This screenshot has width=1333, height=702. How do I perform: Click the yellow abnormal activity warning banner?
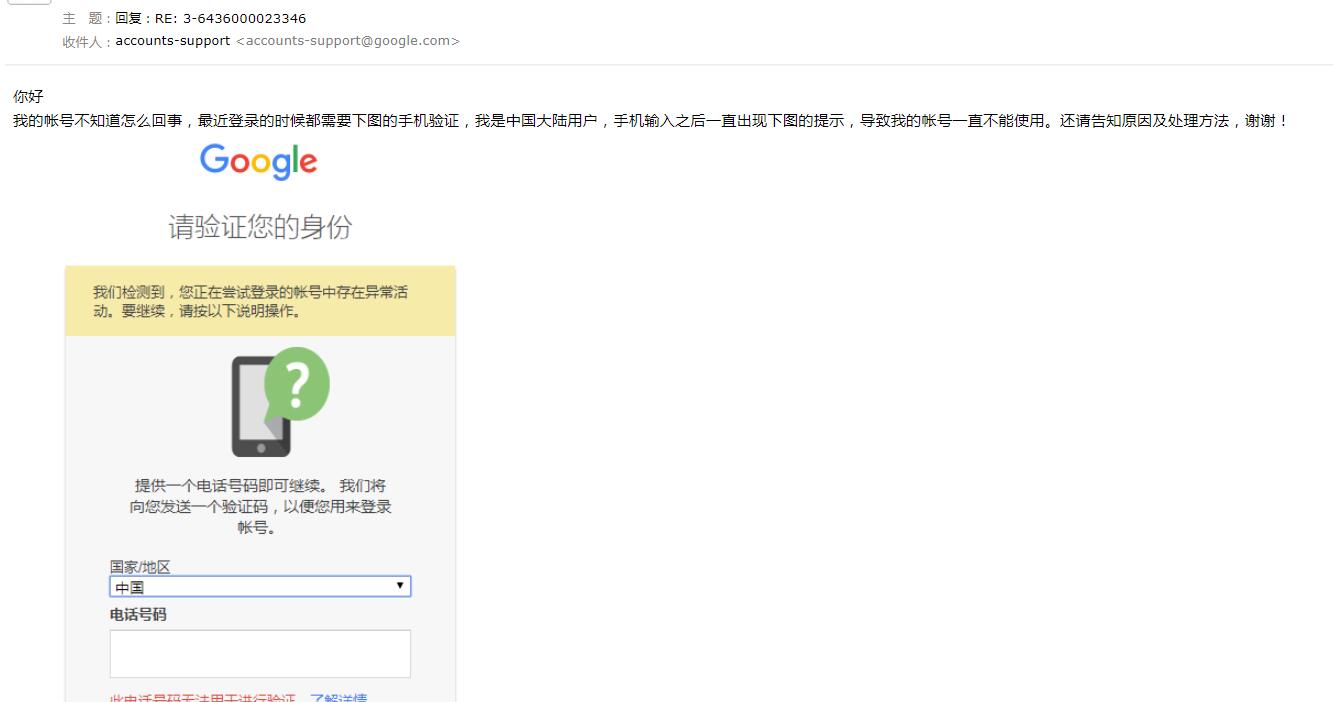coord(260,301)
